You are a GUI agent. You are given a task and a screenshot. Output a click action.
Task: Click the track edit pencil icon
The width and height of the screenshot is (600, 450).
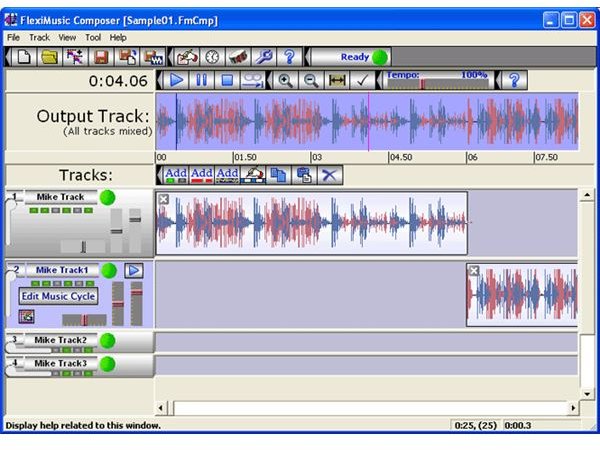[x=253, y=175]
